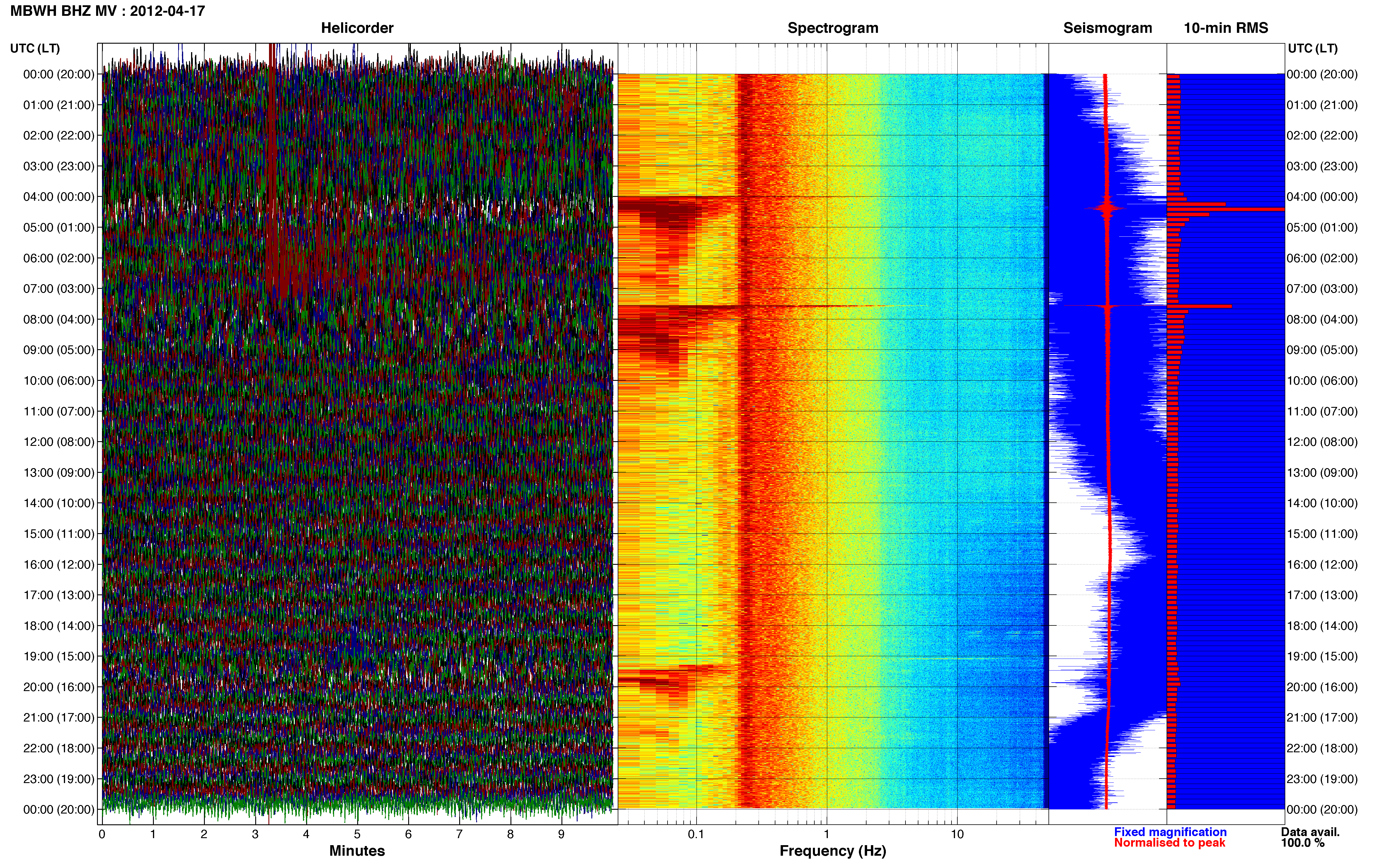Viewport: 1389px width, 868px height.
Task: Click frequency axis tick '0.1'
Action: [x=696, y=834]
